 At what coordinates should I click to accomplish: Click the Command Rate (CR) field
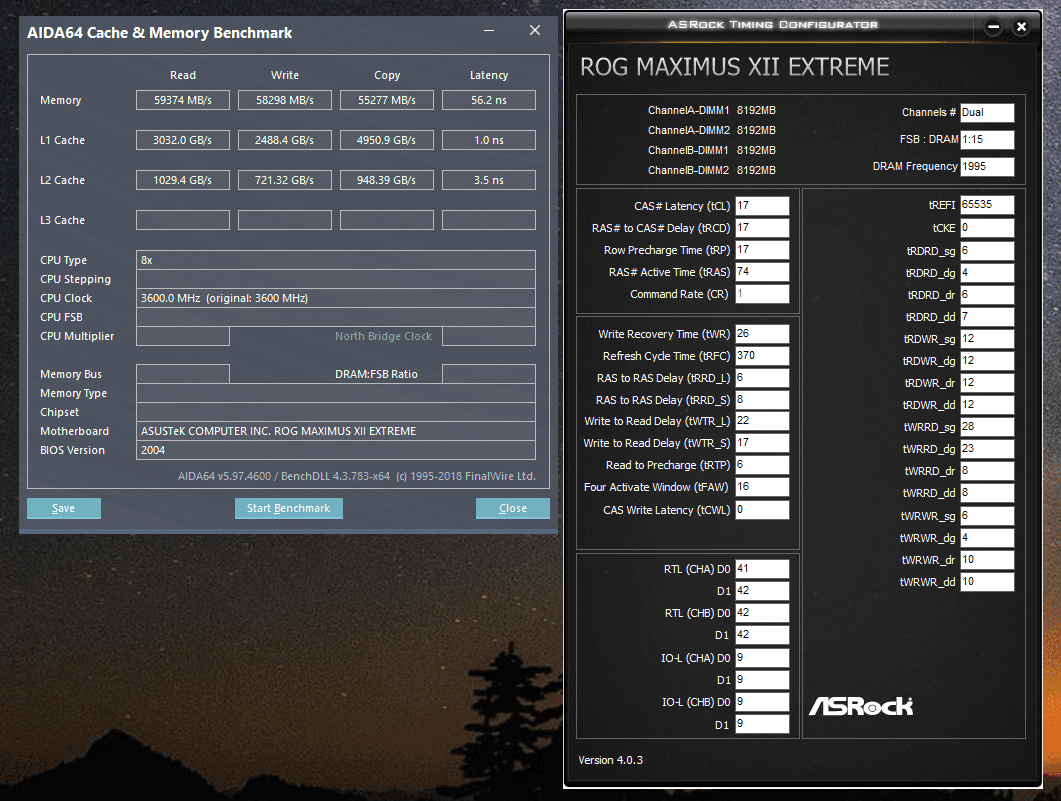(762, 294)
